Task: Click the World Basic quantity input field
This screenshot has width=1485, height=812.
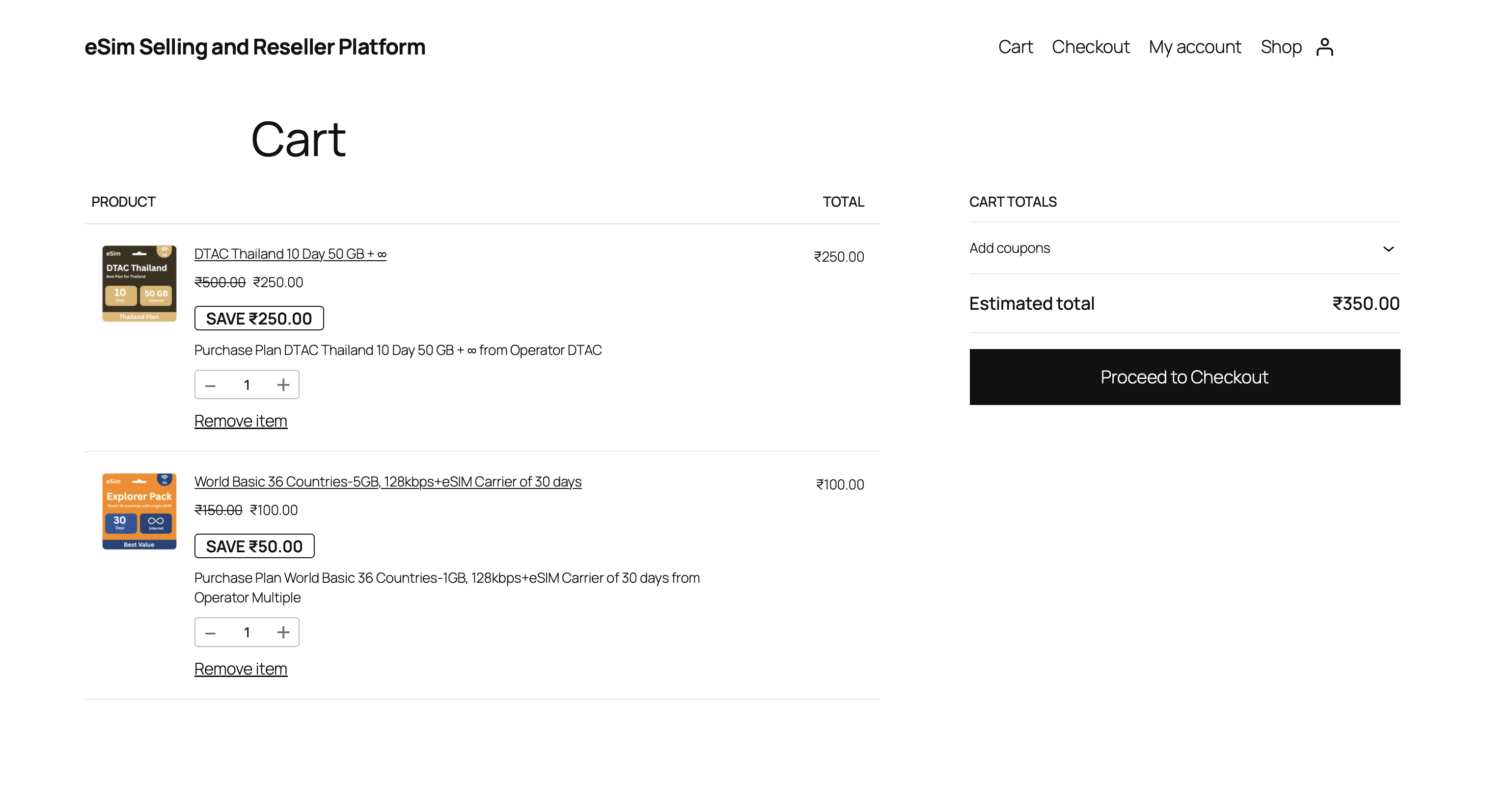Action: [247, 632]
